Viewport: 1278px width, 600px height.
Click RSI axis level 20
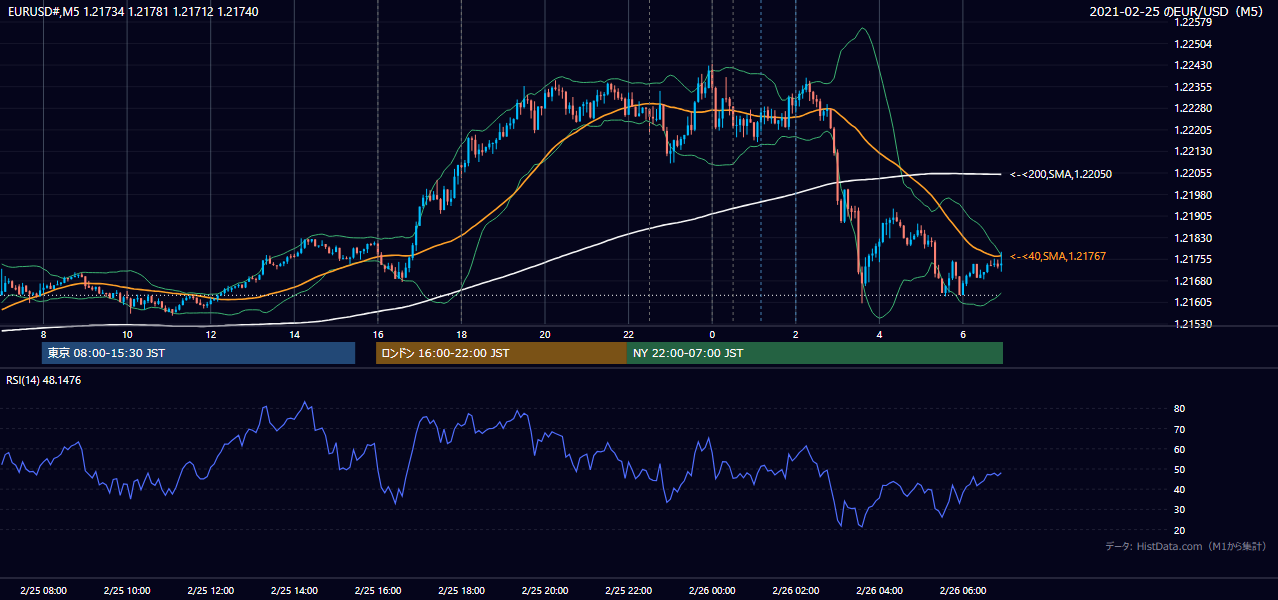point(1180,531)
